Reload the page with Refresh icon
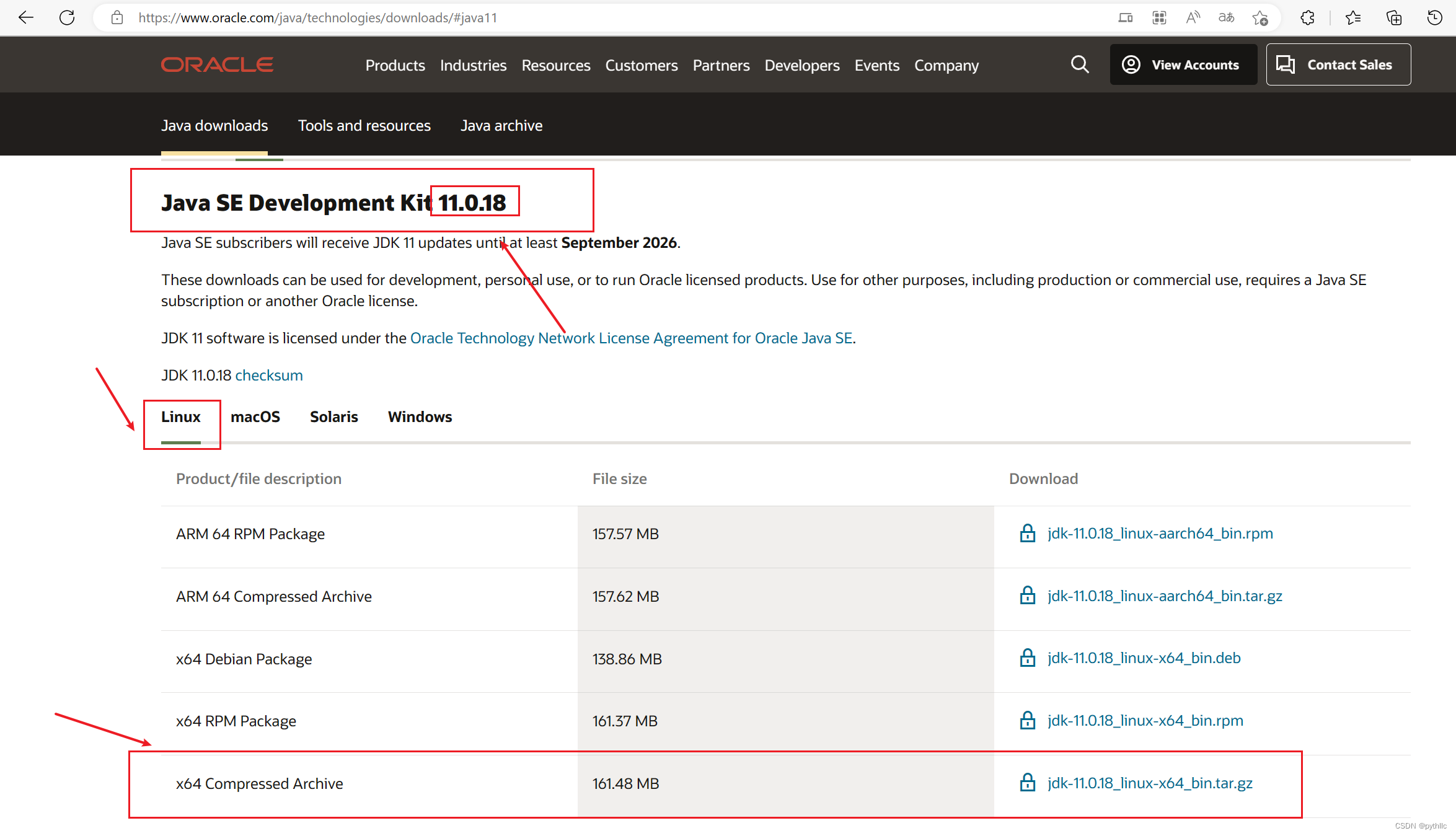Image resolution: width=1456 pixels, height=836 pixels. coord(67,17)
